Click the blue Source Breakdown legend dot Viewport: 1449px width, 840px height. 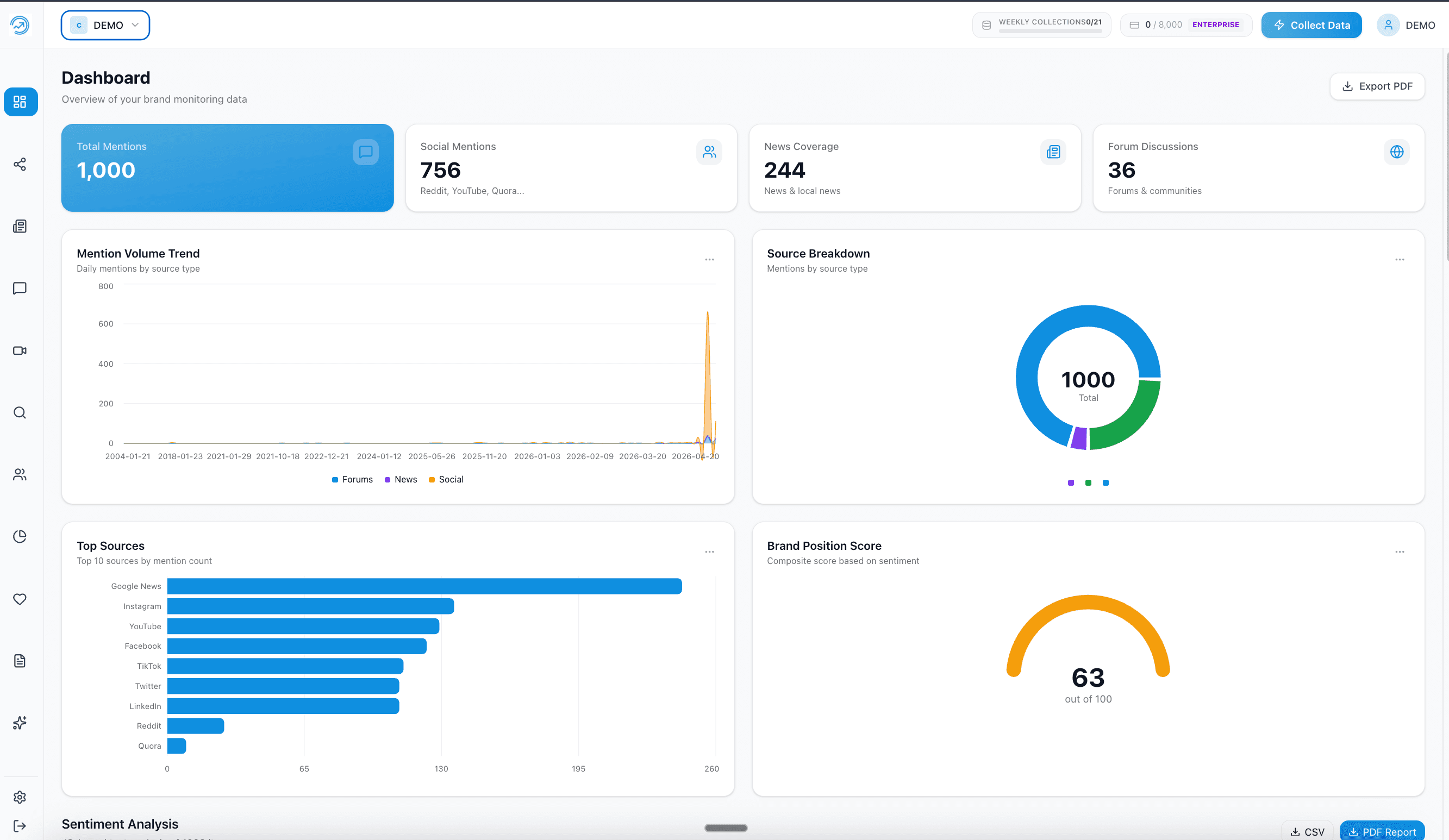[x=1106, y=483]
